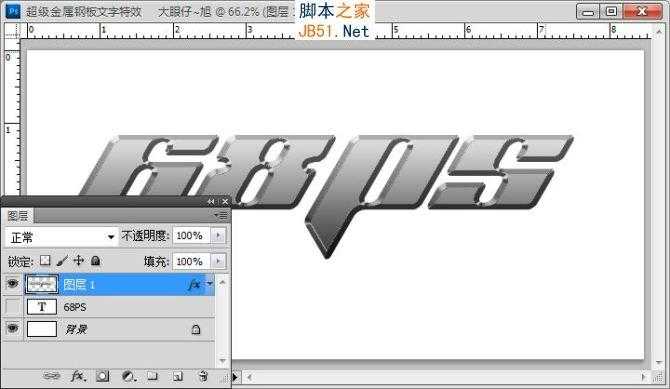Open the 不透明度 opacity slider arrow

pyautogui.click(x=218, y=236)
